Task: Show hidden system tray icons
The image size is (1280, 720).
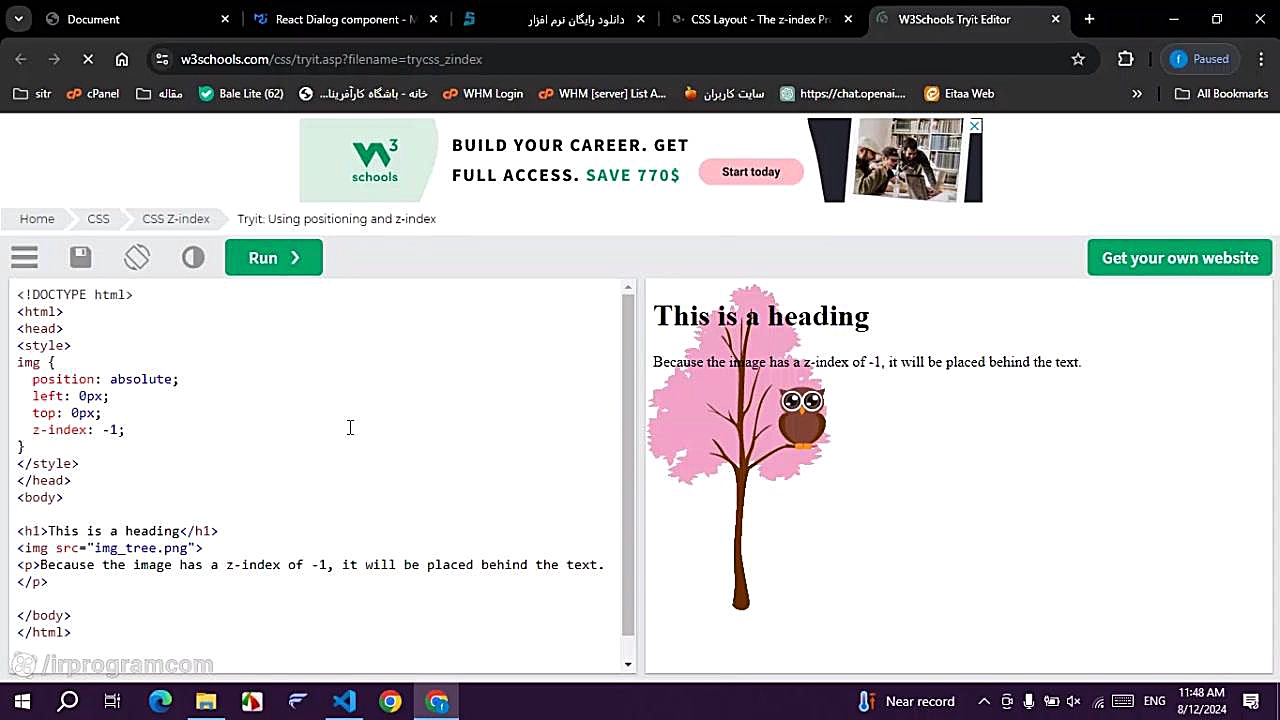Action: pyautogui.click(x=984, y=701)
